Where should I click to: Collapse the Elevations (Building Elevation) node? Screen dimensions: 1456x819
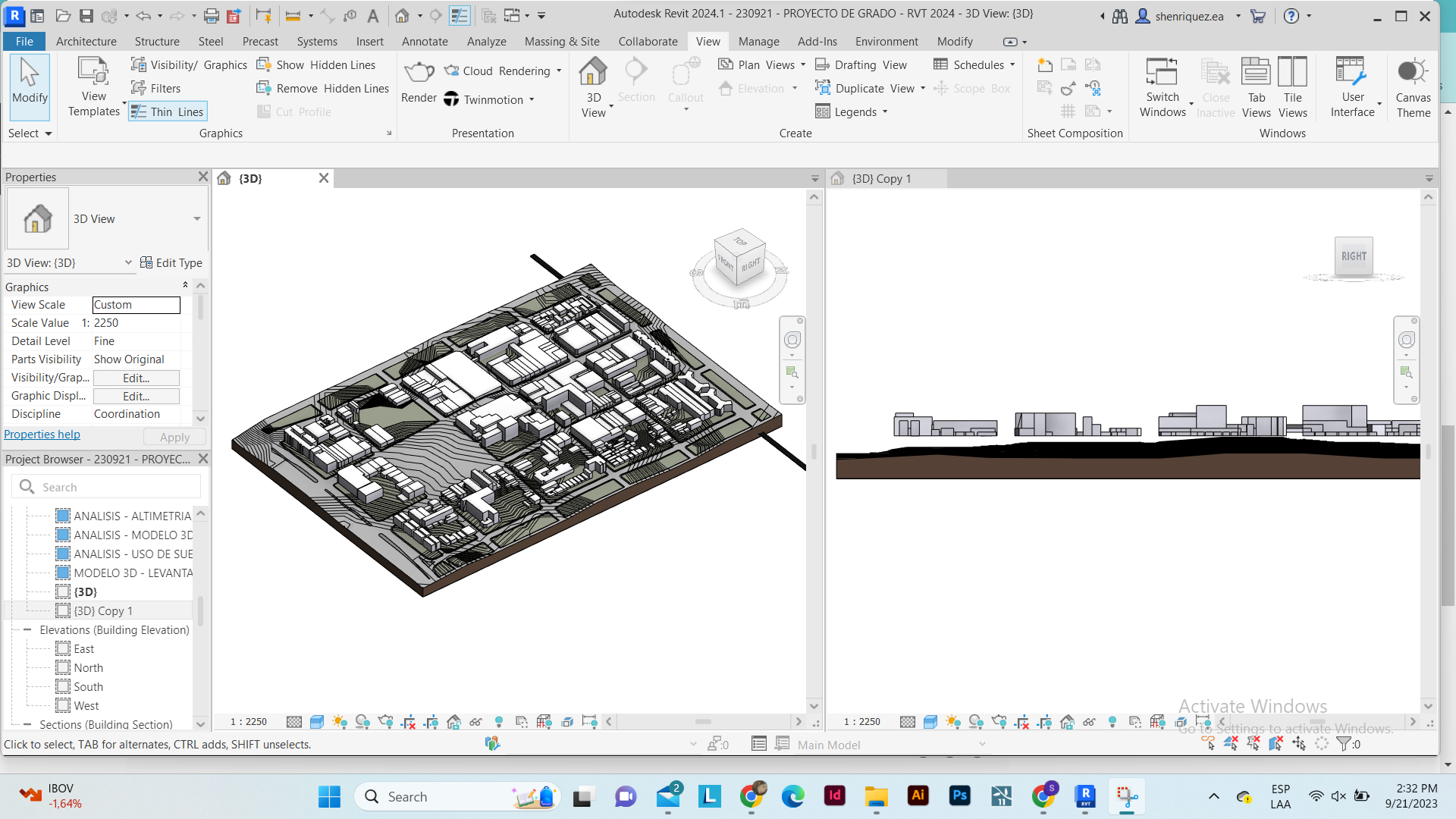click(27, 630)
